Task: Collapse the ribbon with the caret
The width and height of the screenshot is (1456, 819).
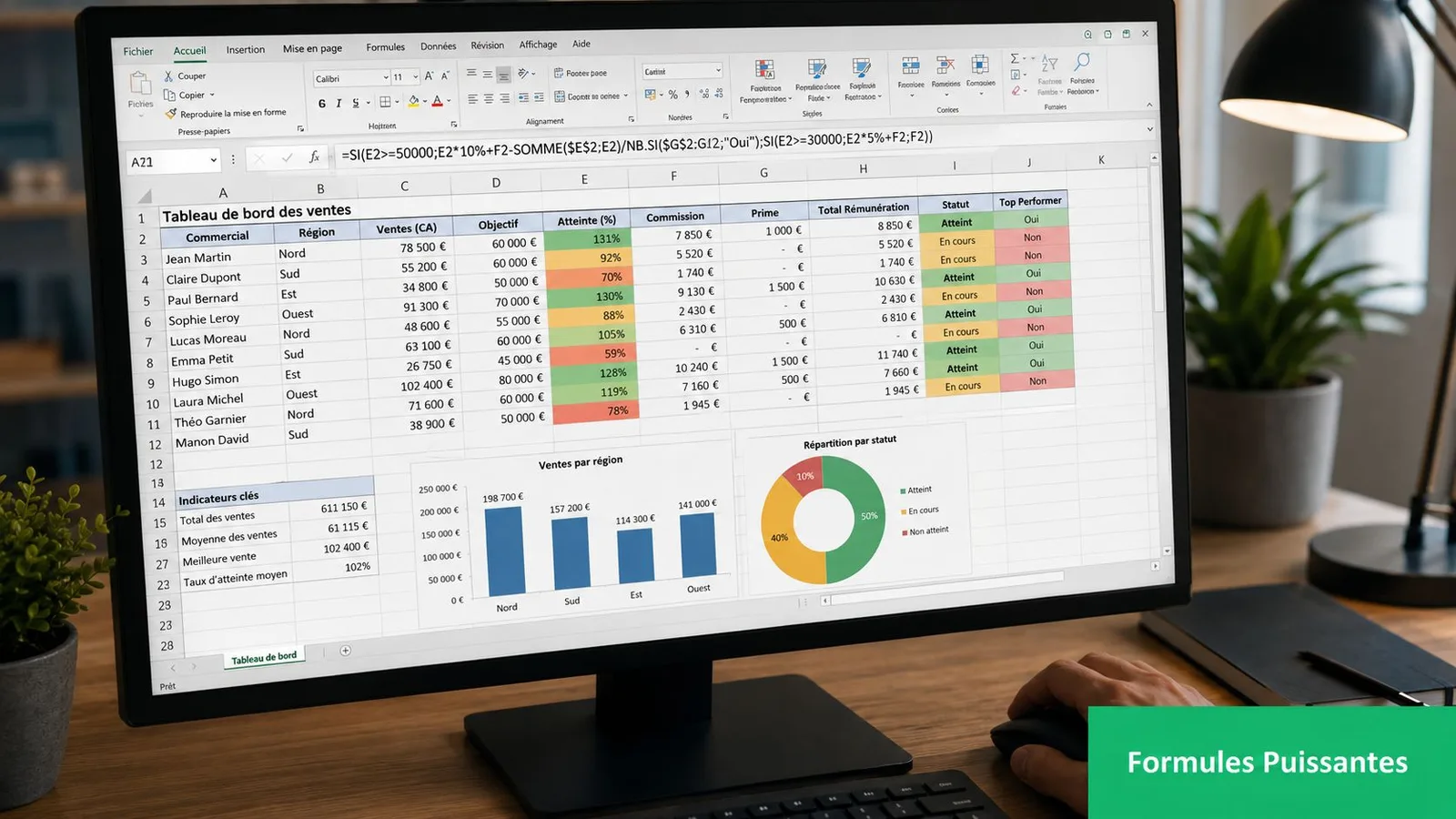Action: click(1149, 106)
